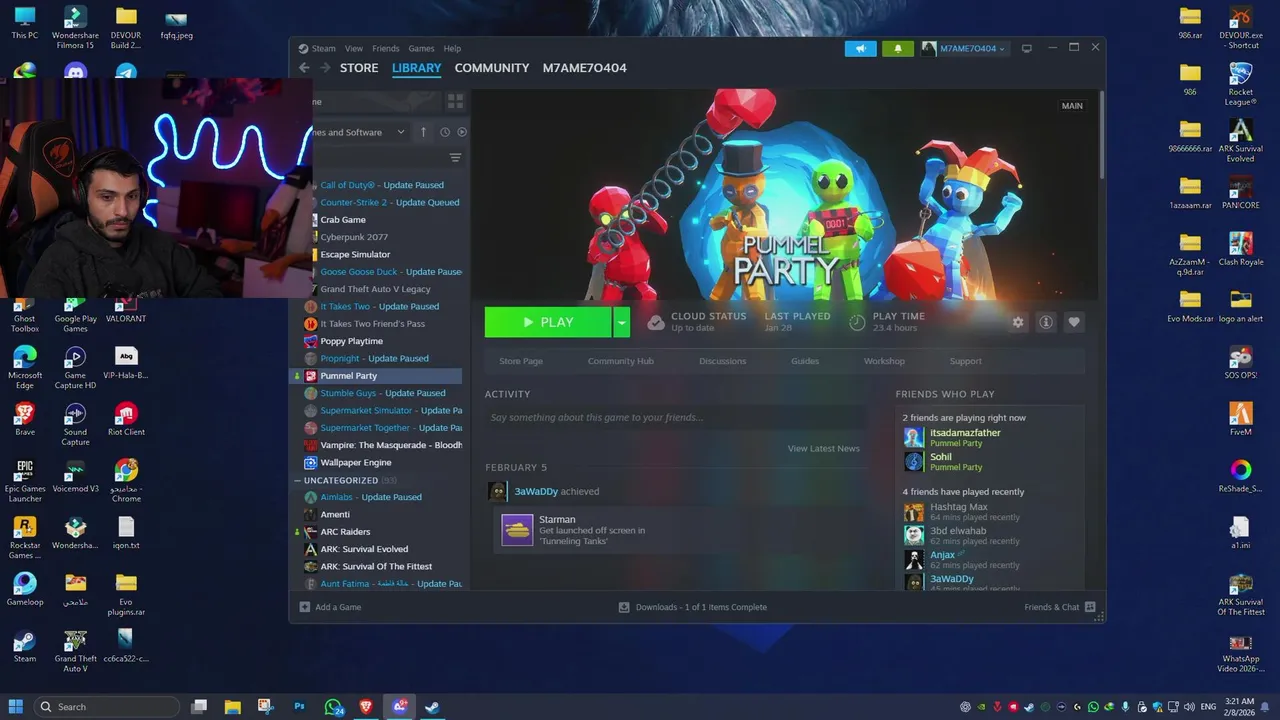Toggle the recent activity clock filter
Viewport: 1280px width, 720px height.
pyautogui.click(x=445, y=132)
